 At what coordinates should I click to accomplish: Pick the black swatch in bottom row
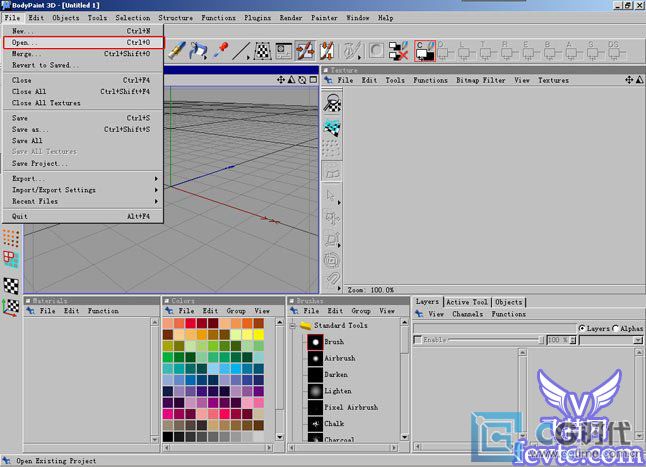(168, 437)
